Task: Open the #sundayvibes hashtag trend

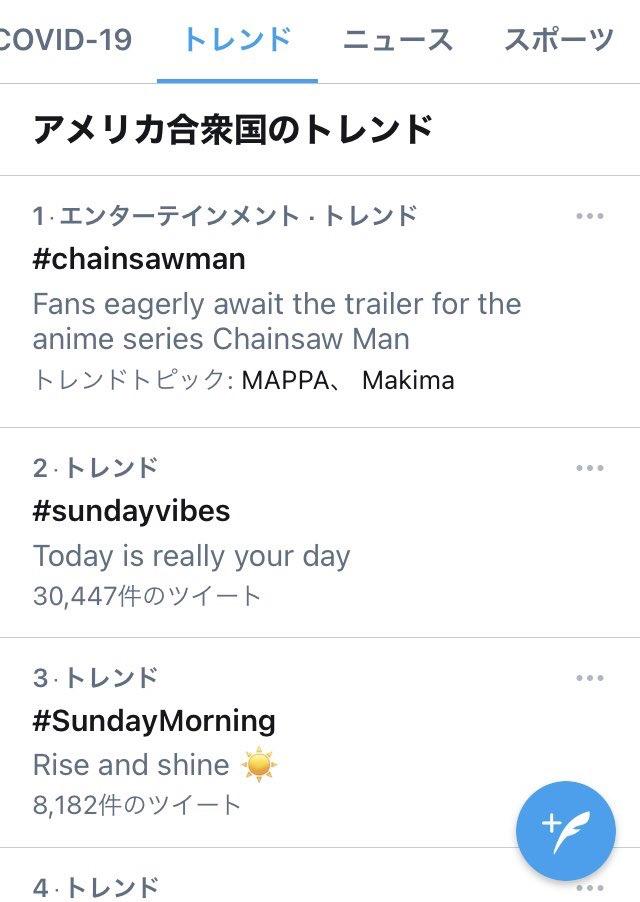Action: point(131,511)
